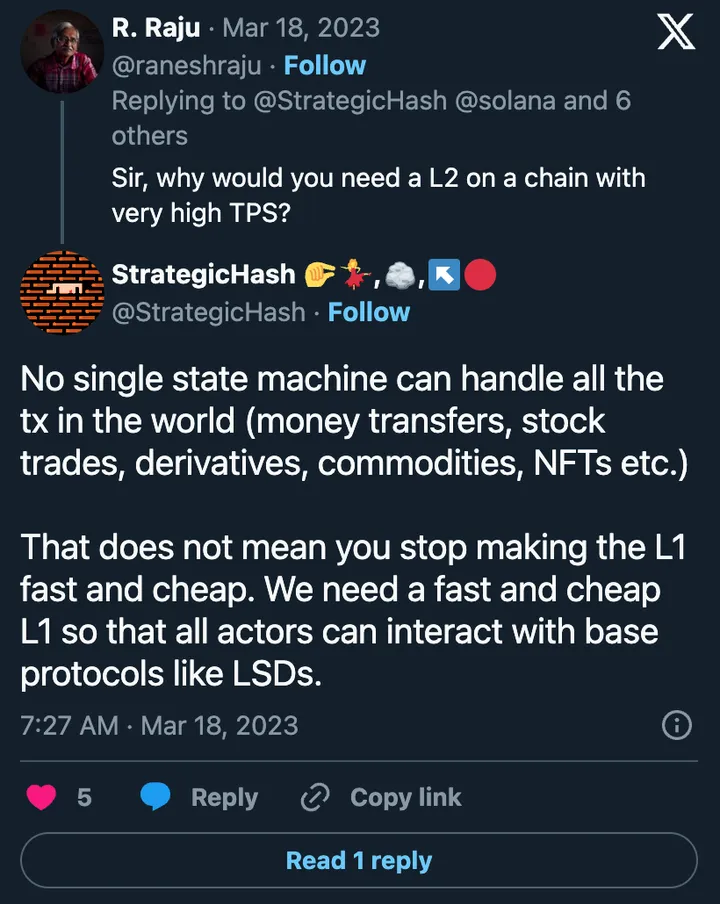Open StrategicHash's brick avatar
720x904 pixels.
(62, 291)
